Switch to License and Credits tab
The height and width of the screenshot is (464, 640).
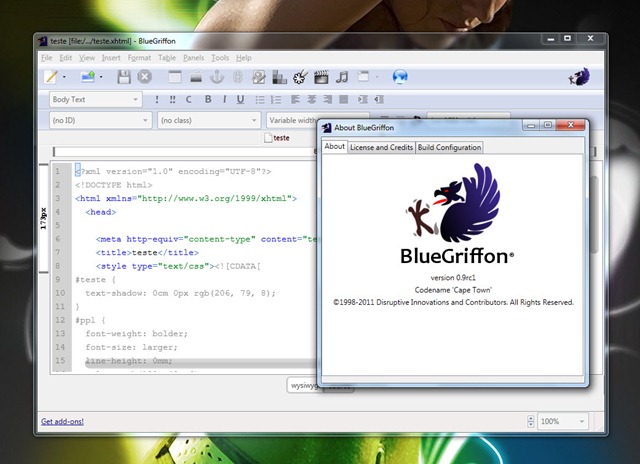point(382,147)
